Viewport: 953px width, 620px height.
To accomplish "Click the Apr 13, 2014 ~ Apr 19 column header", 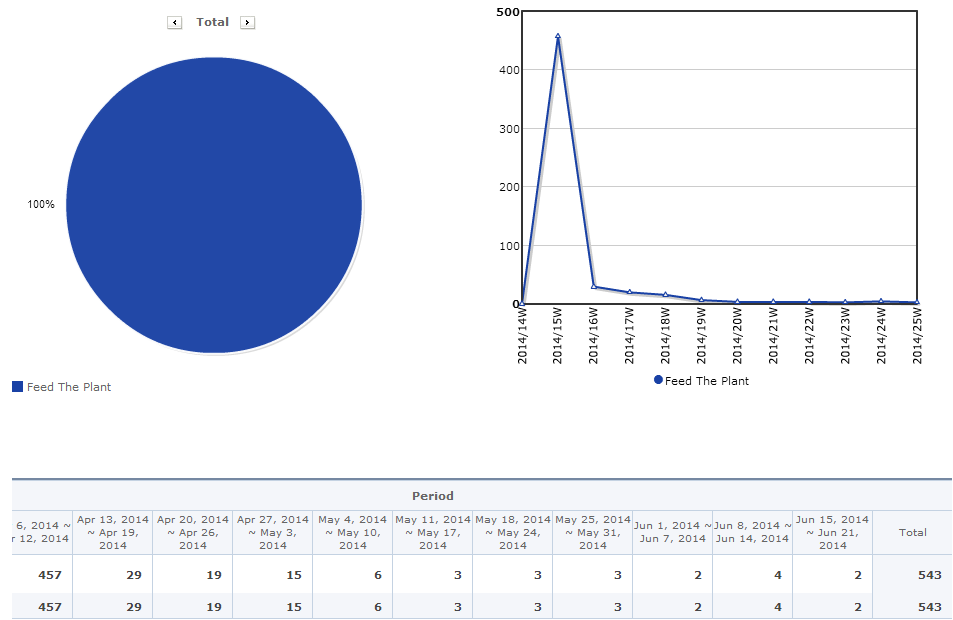I will 112,532.
